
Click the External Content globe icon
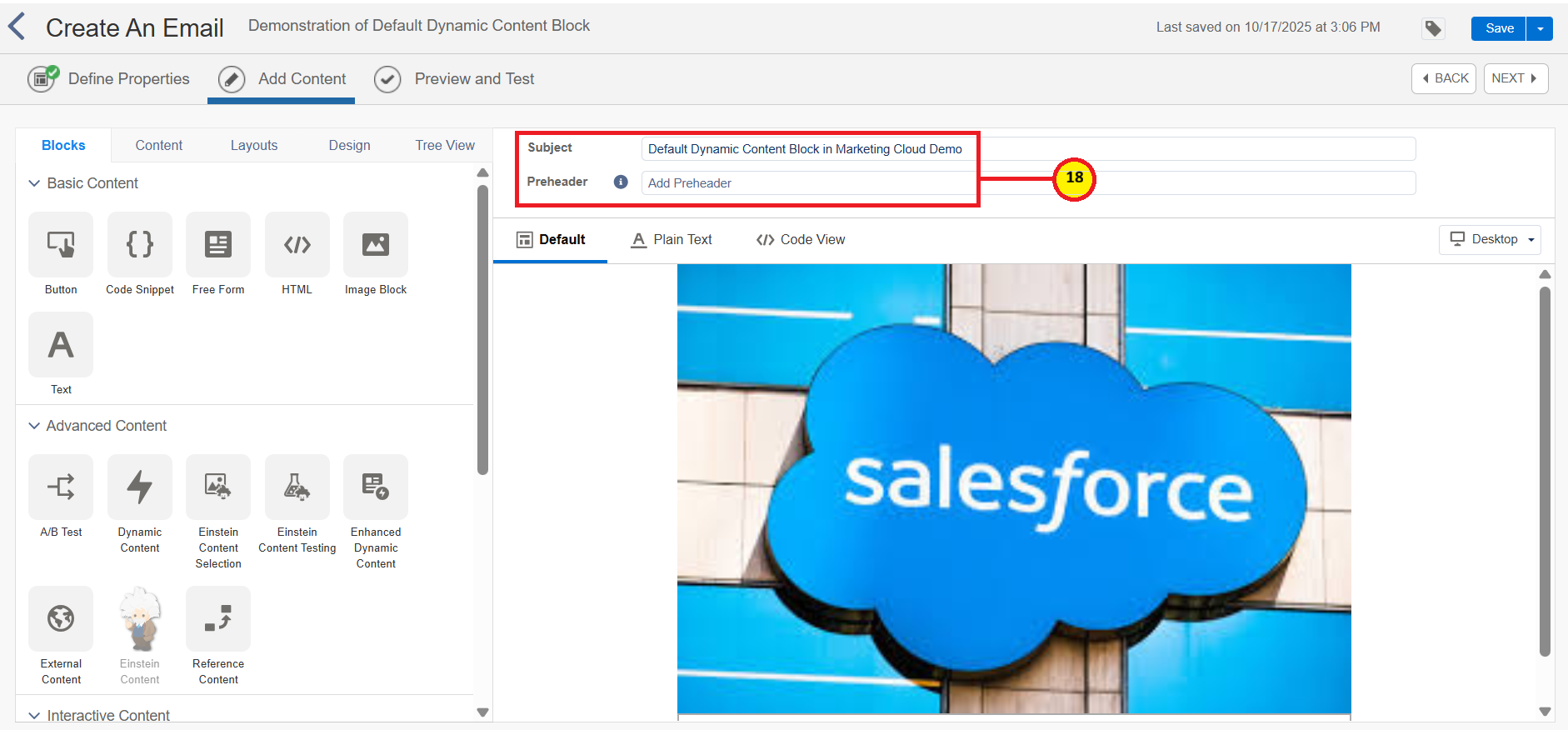[61, 618]
